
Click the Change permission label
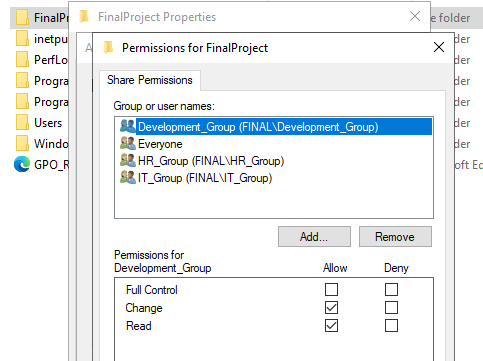pos(144,308)
